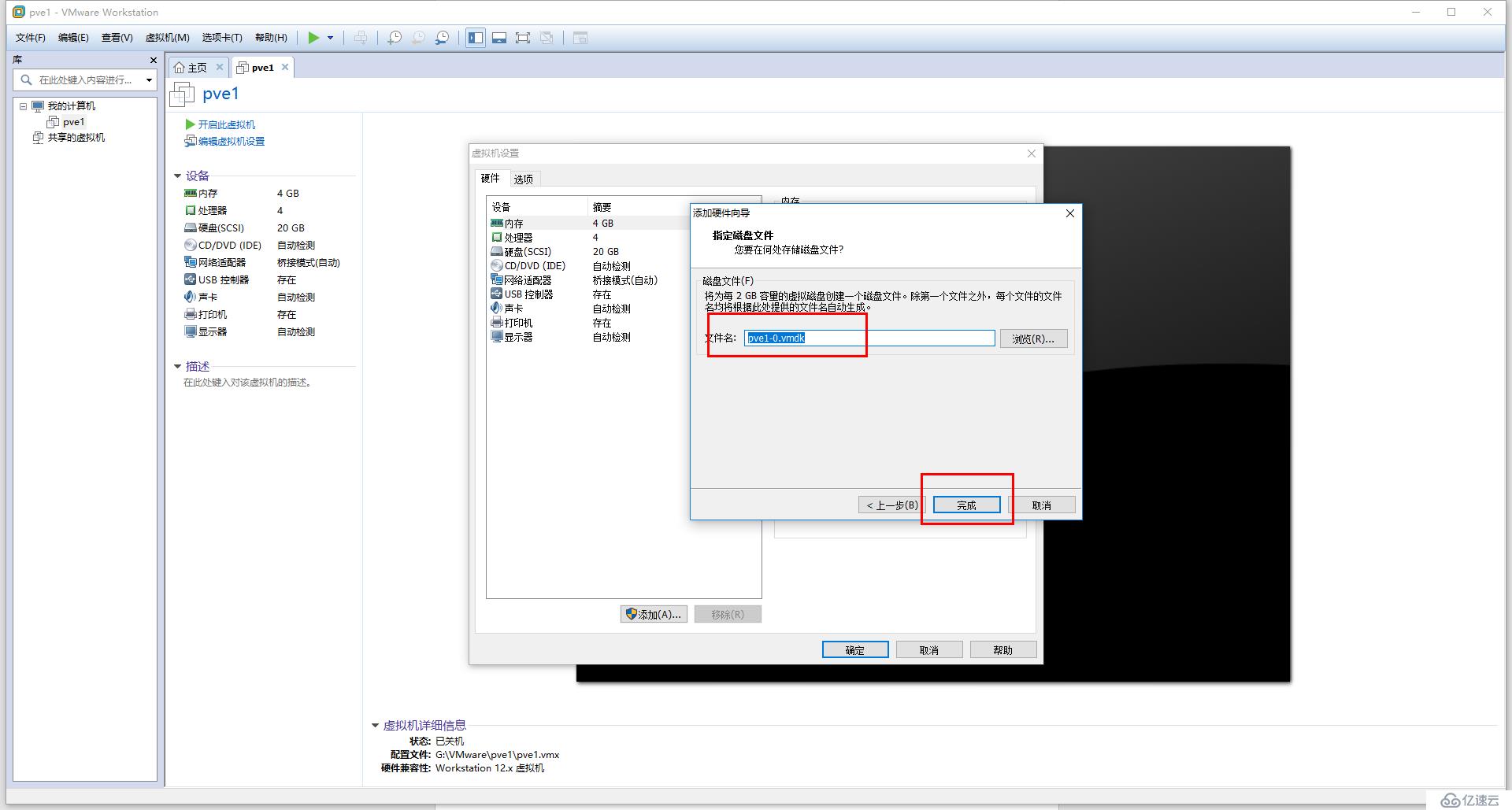Click the CD/DVD (IDE) icon in summary devices

click(190, 245)
